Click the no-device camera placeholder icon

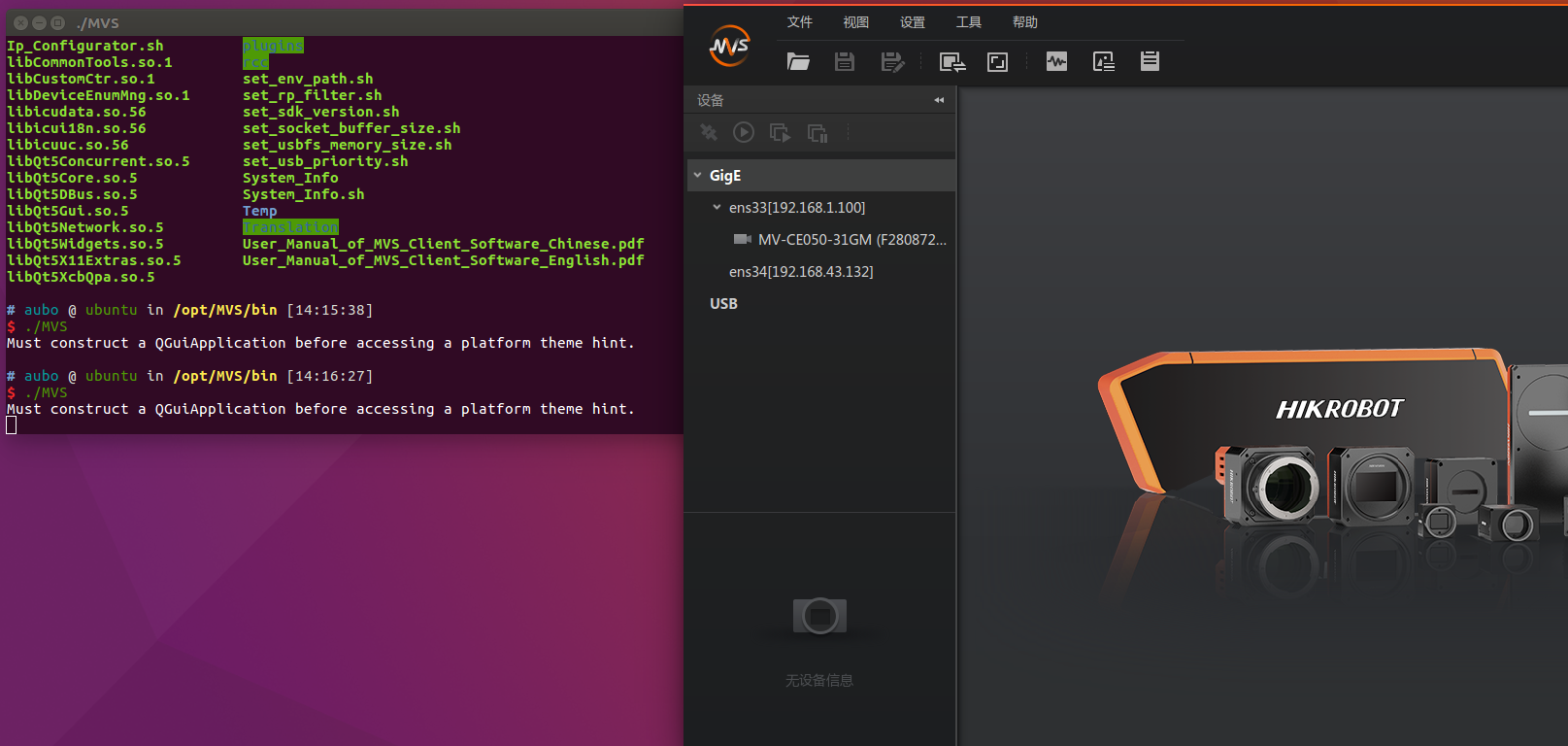(x=819, y=616)
